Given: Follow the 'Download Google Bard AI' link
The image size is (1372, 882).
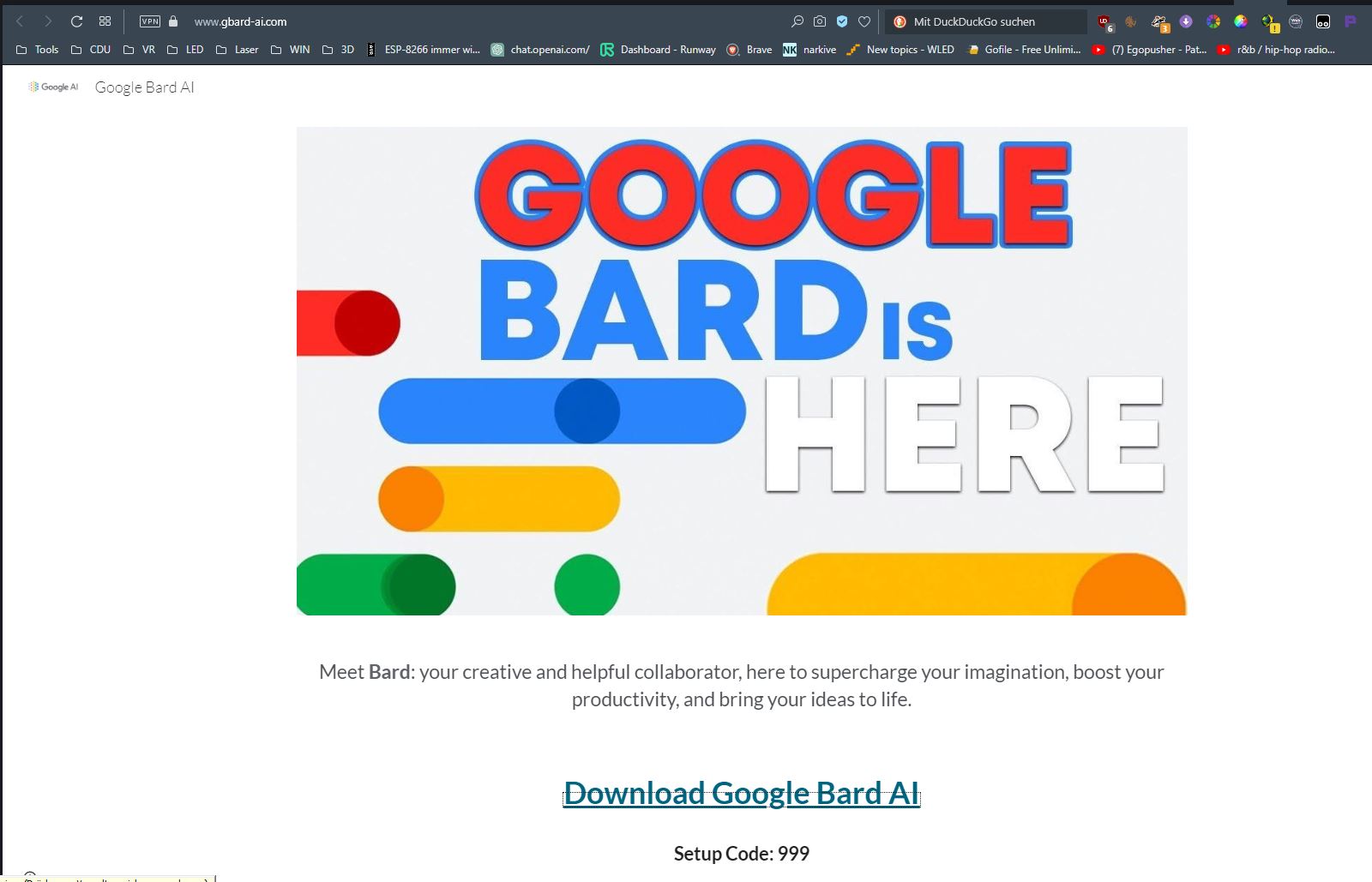Looking at the screenshot, I should pos(742,793).
